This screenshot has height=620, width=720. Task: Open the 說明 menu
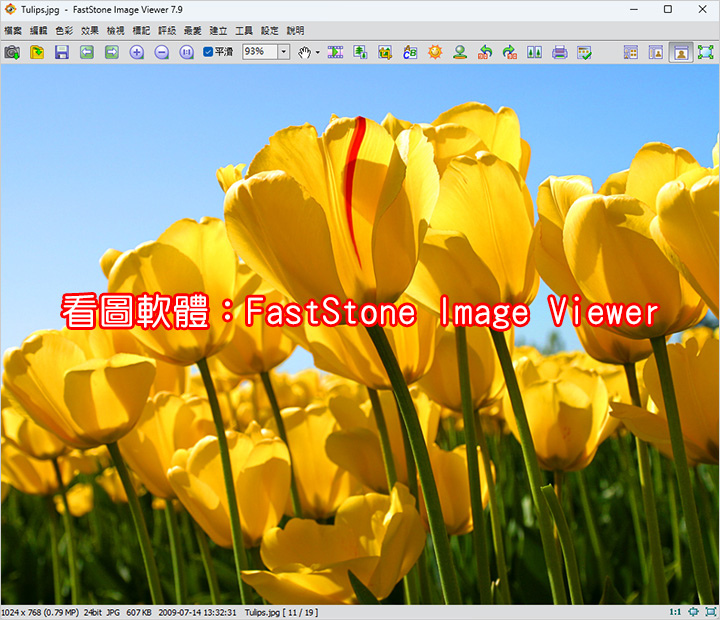pos(296,31)
